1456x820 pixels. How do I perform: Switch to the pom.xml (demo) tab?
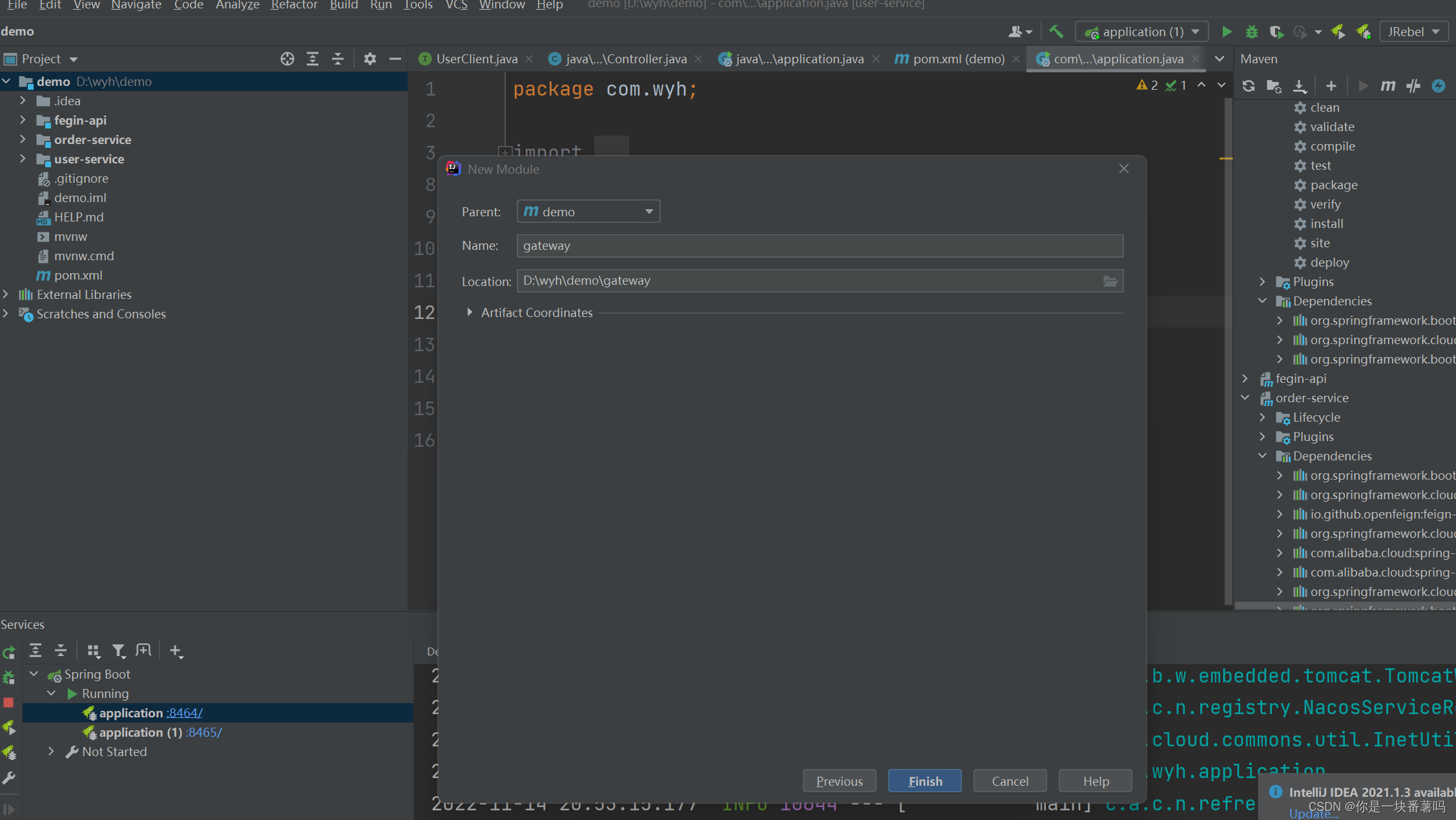958,59
